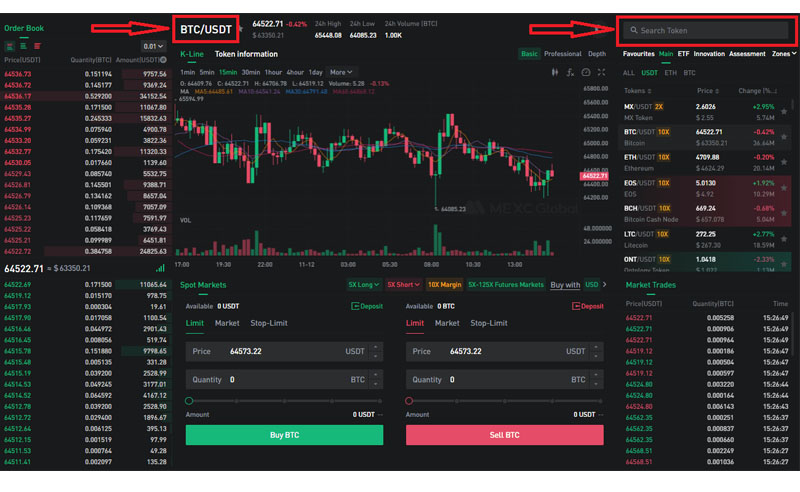Select the 4hour chart interval
Screen dimensions: 800x492
(x=295, y=72)
